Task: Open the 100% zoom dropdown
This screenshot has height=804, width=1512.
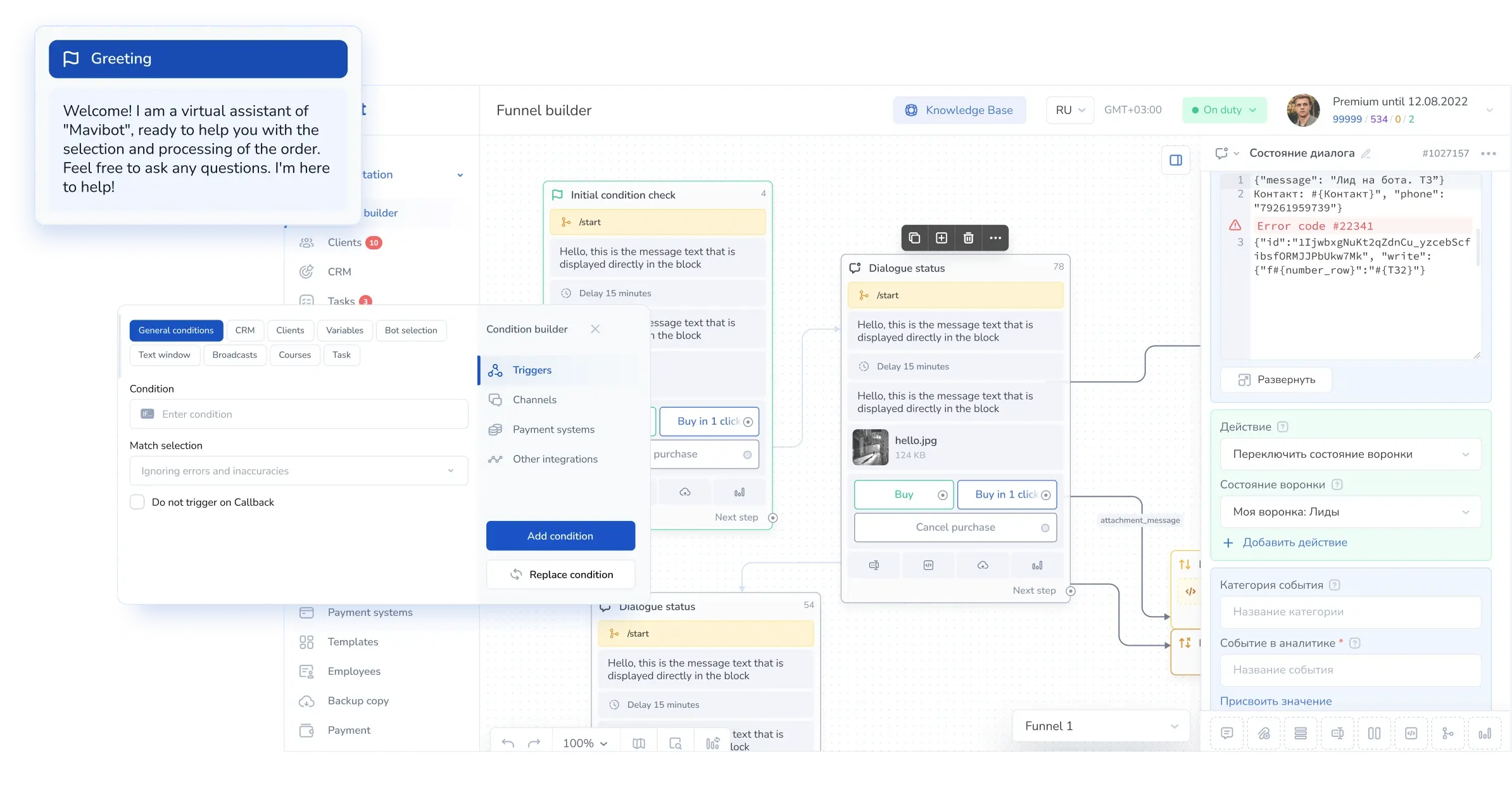Action: click(x=585, y=743)
